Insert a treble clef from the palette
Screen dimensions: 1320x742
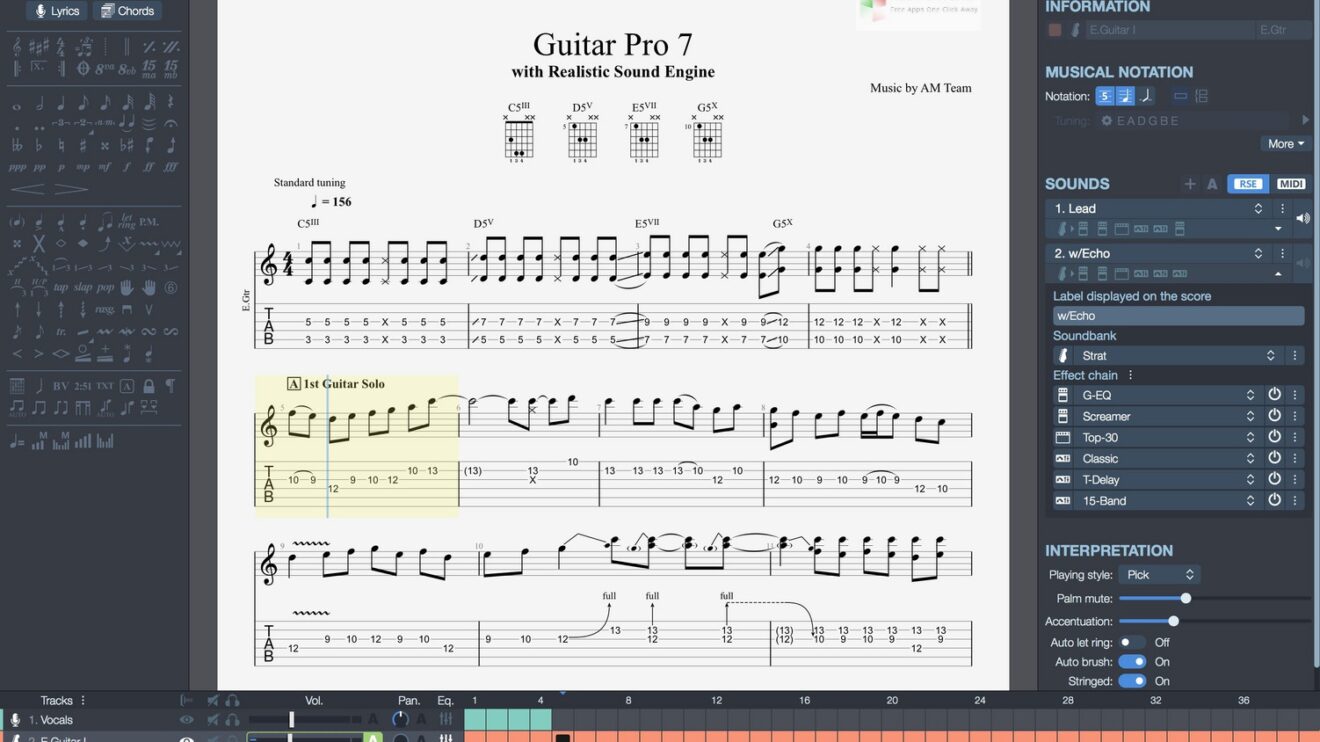17,46
